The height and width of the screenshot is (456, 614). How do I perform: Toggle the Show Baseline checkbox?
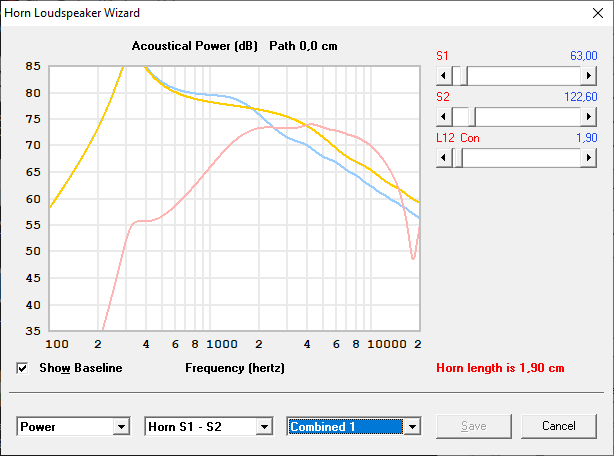[x=22, y=368]
